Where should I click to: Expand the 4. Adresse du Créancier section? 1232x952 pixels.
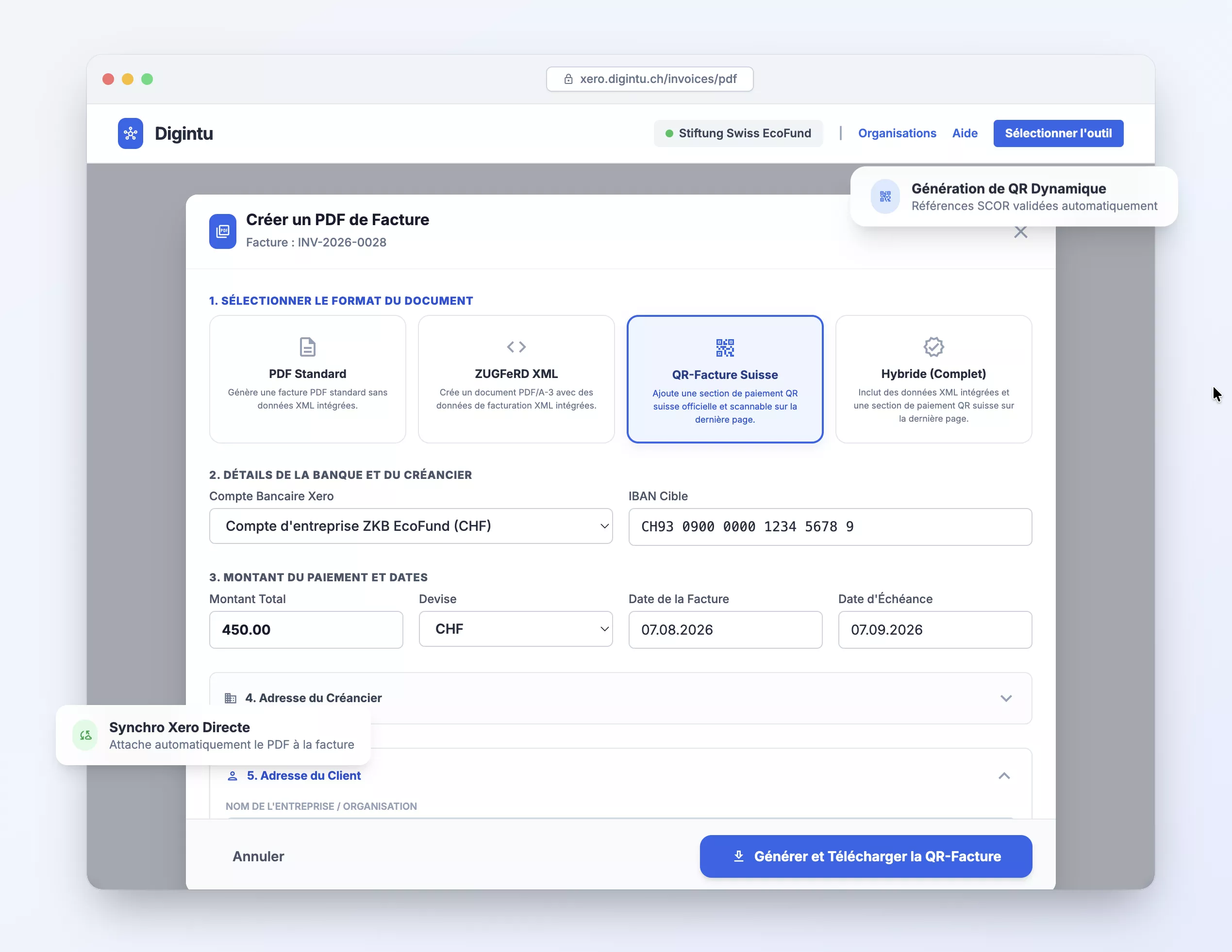click(620, 698)
